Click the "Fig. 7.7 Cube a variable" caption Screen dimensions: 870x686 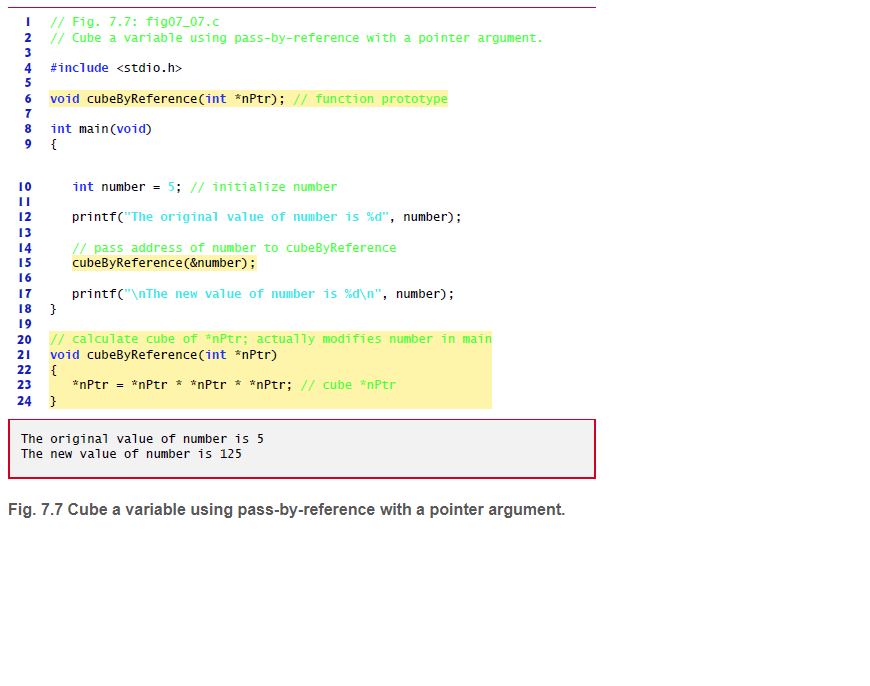click(286, 510)
